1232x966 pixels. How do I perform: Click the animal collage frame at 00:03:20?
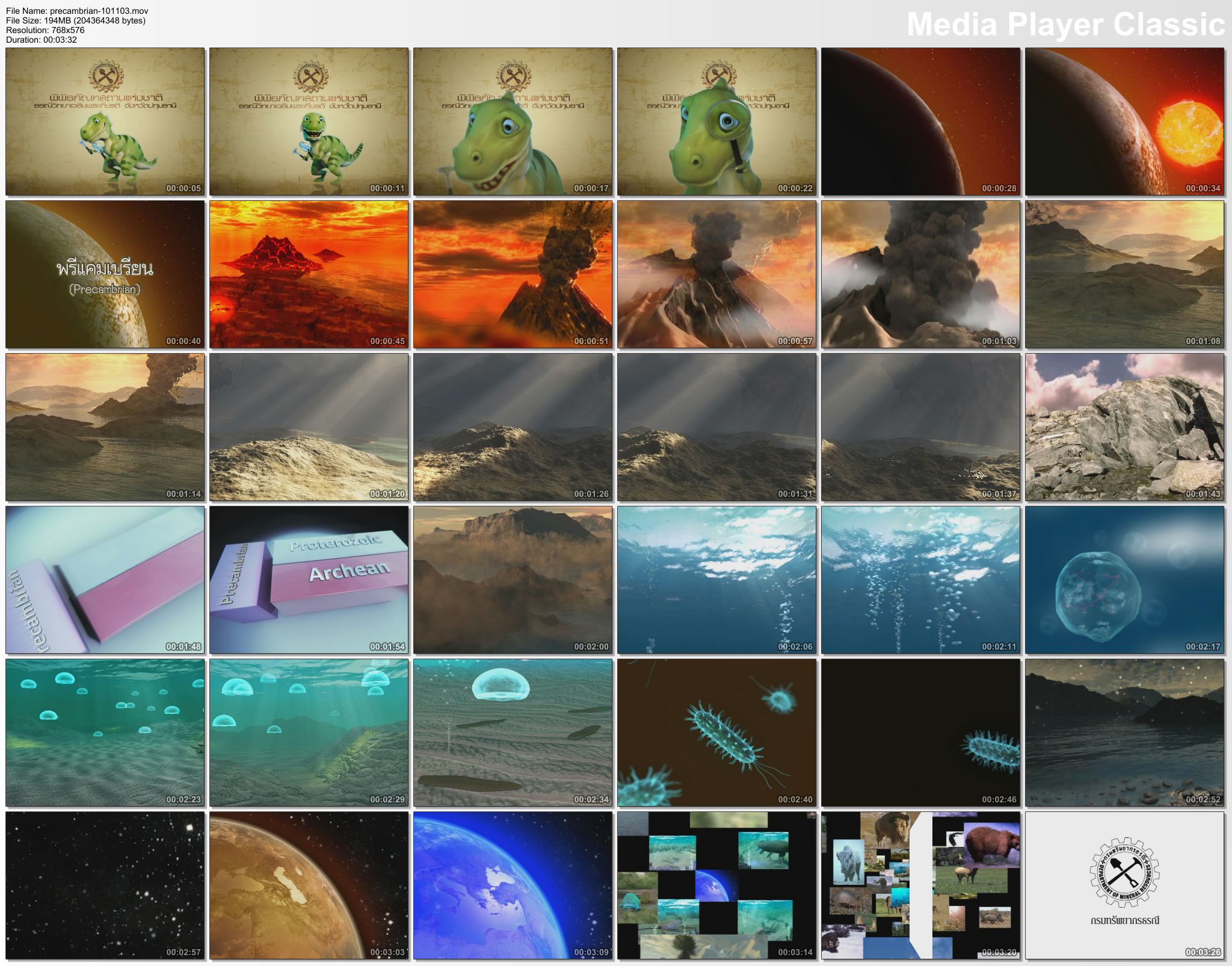click(921, 885)
